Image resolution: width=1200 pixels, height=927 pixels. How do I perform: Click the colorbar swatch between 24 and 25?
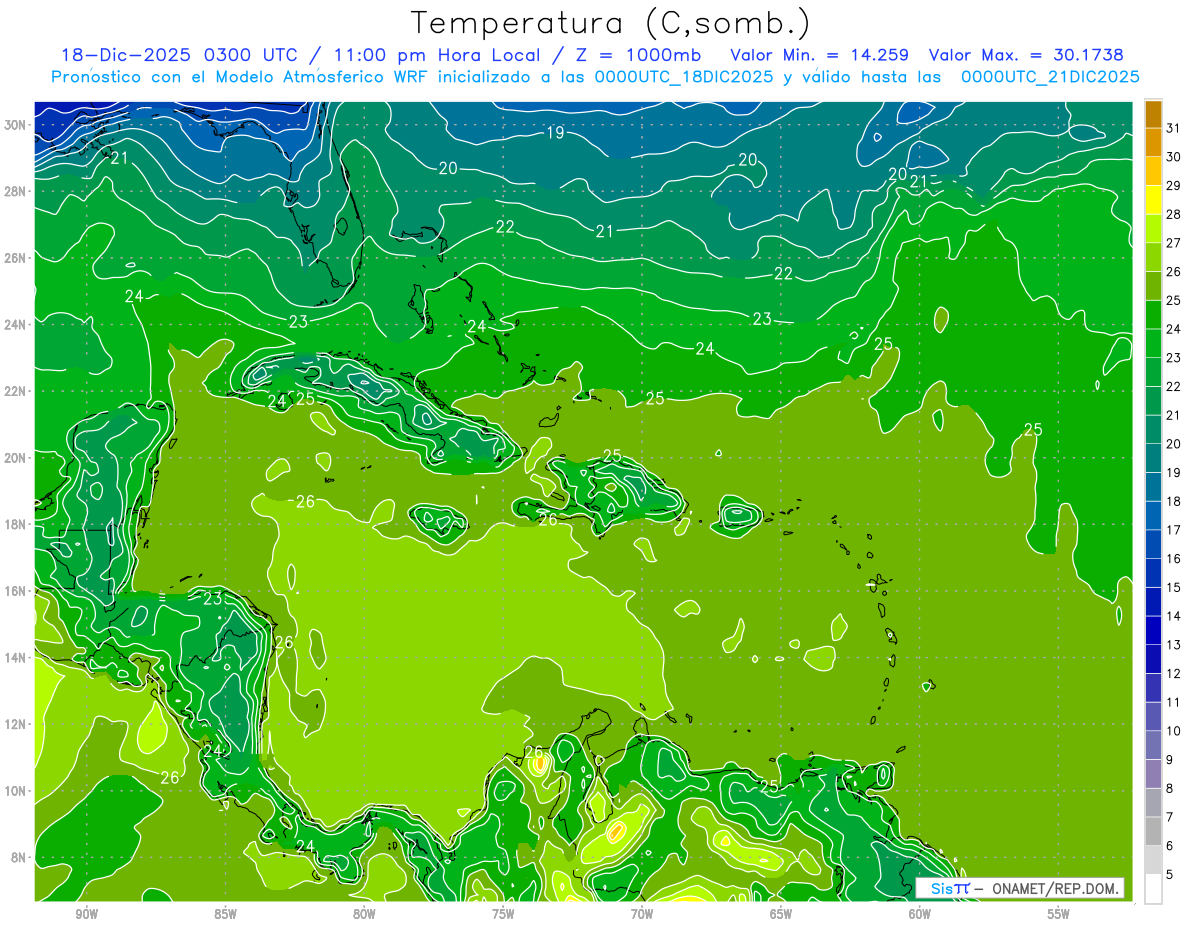[1153, 315]
